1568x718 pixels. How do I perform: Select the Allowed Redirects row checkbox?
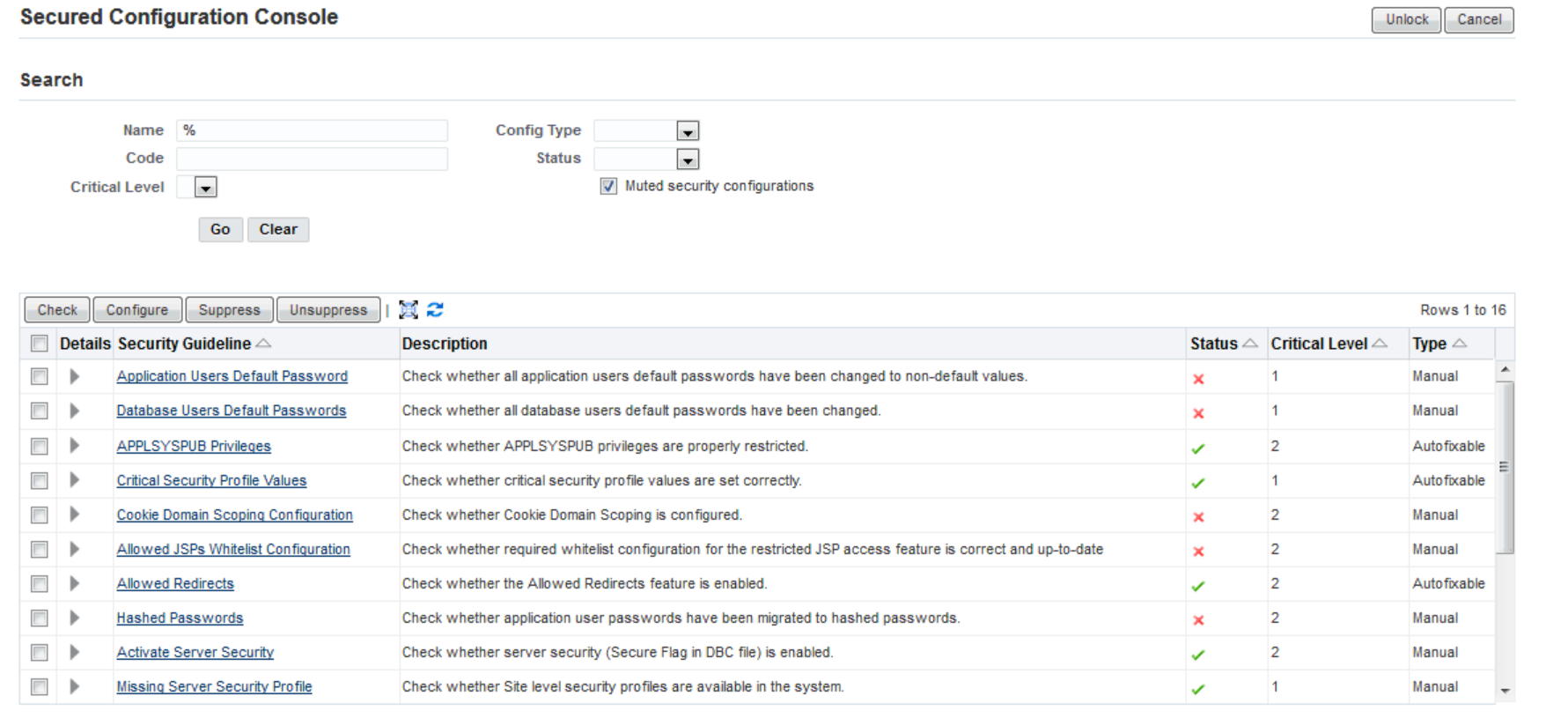40,584
